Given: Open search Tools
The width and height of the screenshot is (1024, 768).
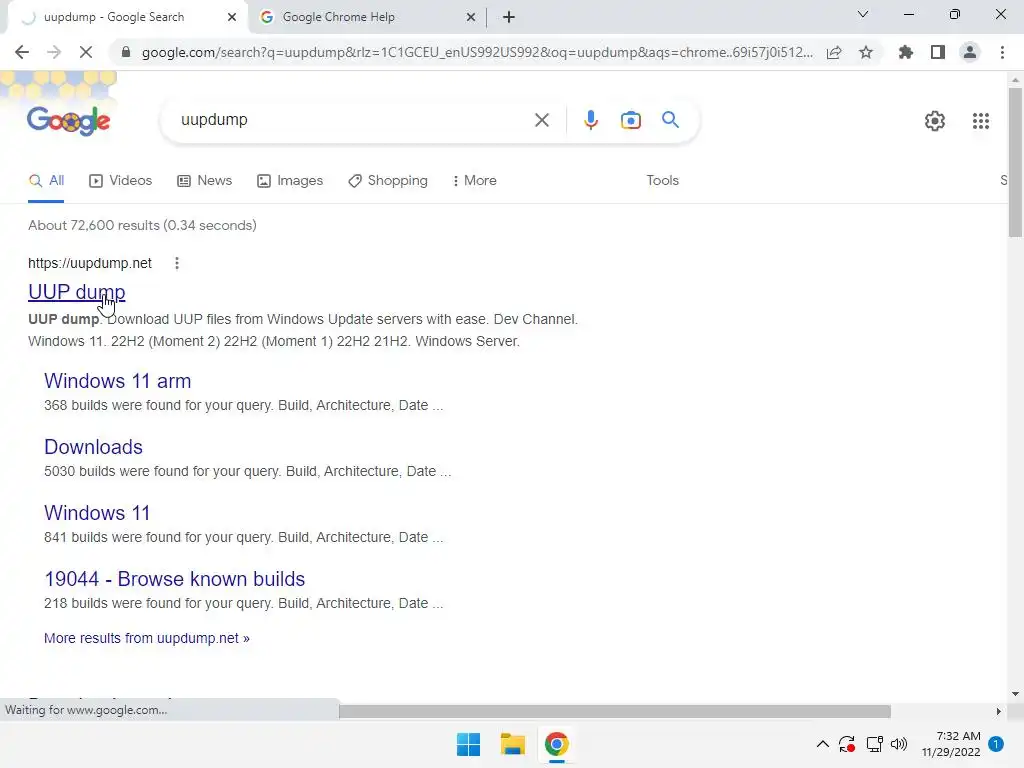Looking at the screenshot, I should [x=662, y=181].
